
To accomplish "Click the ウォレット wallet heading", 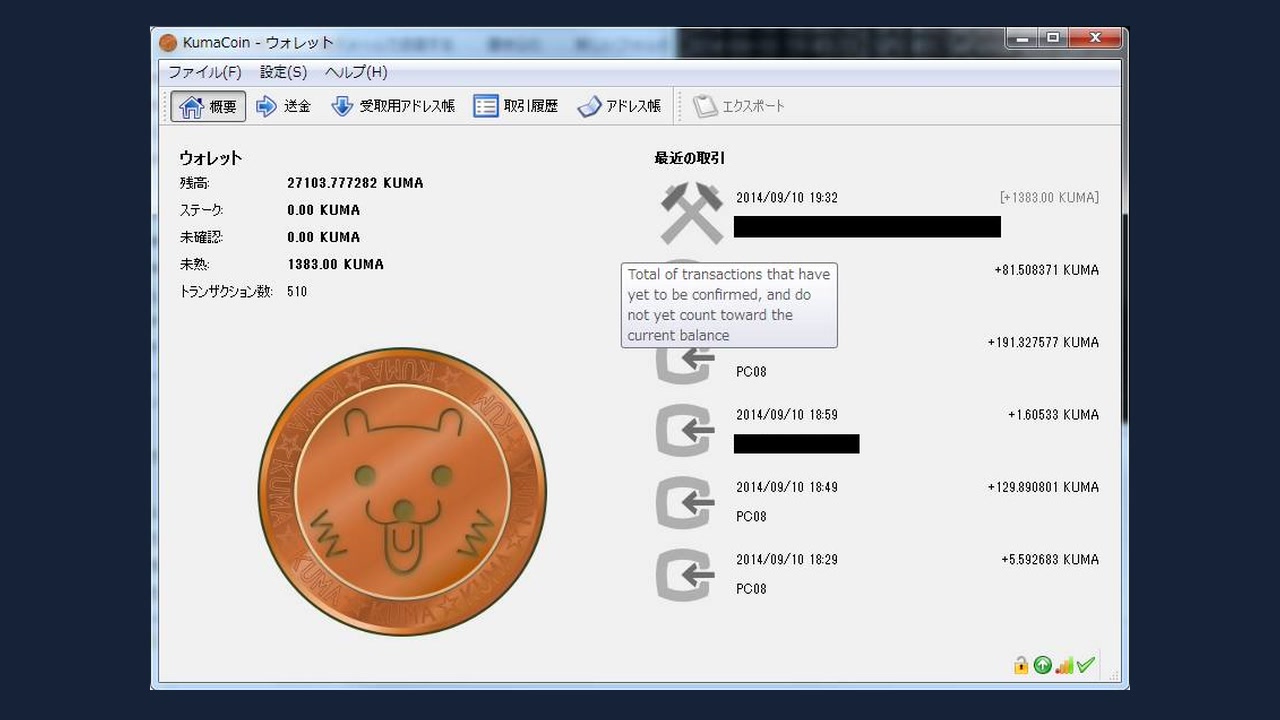I will click(x=211, y=158).
